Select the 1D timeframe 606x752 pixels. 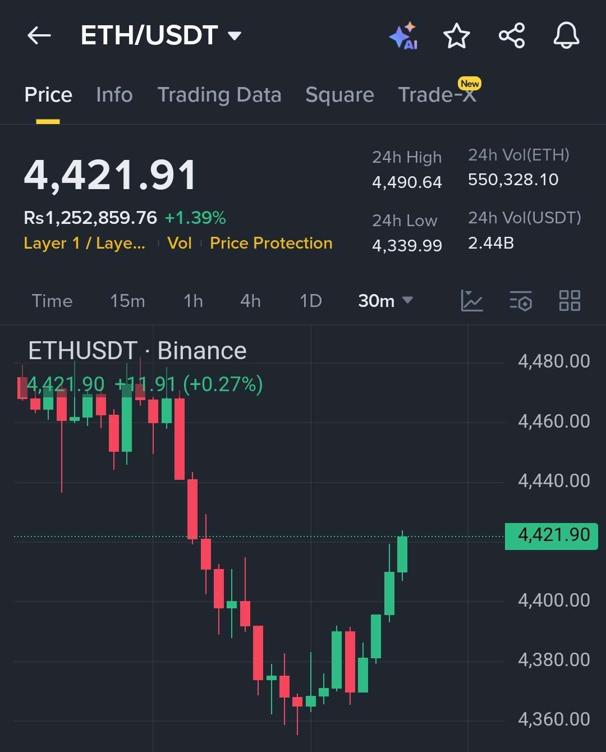(x=311, y=301)
